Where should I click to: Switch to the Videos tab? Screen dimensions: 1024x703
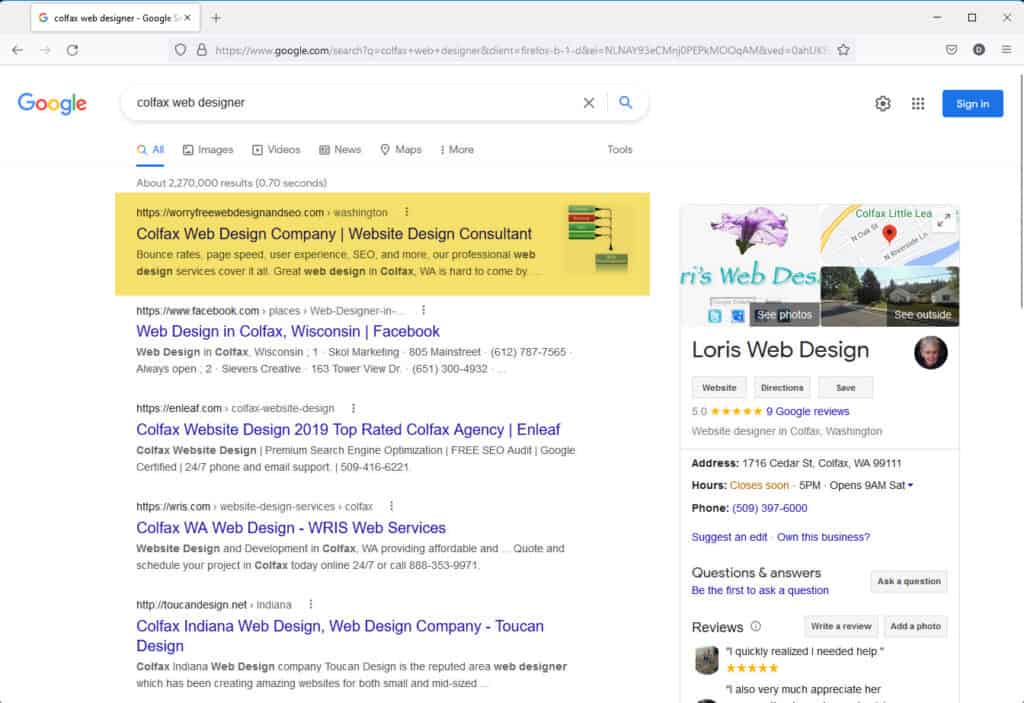(276, 150)
